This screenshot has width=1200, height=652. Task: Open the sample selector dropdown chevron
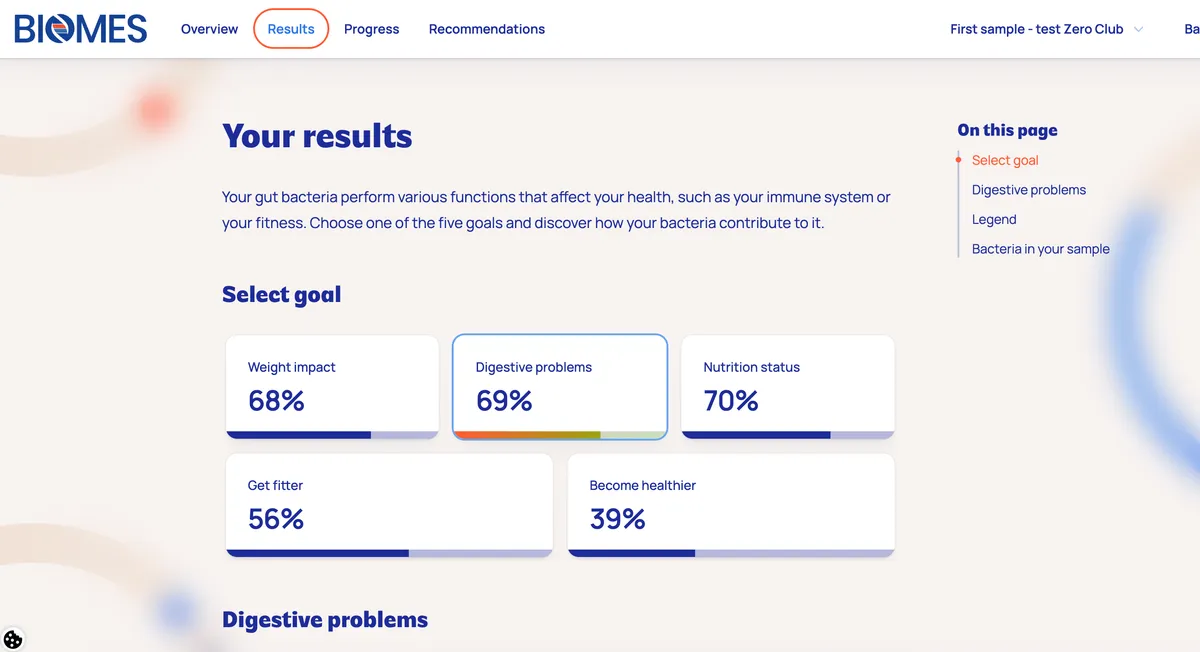(1140, 29)
